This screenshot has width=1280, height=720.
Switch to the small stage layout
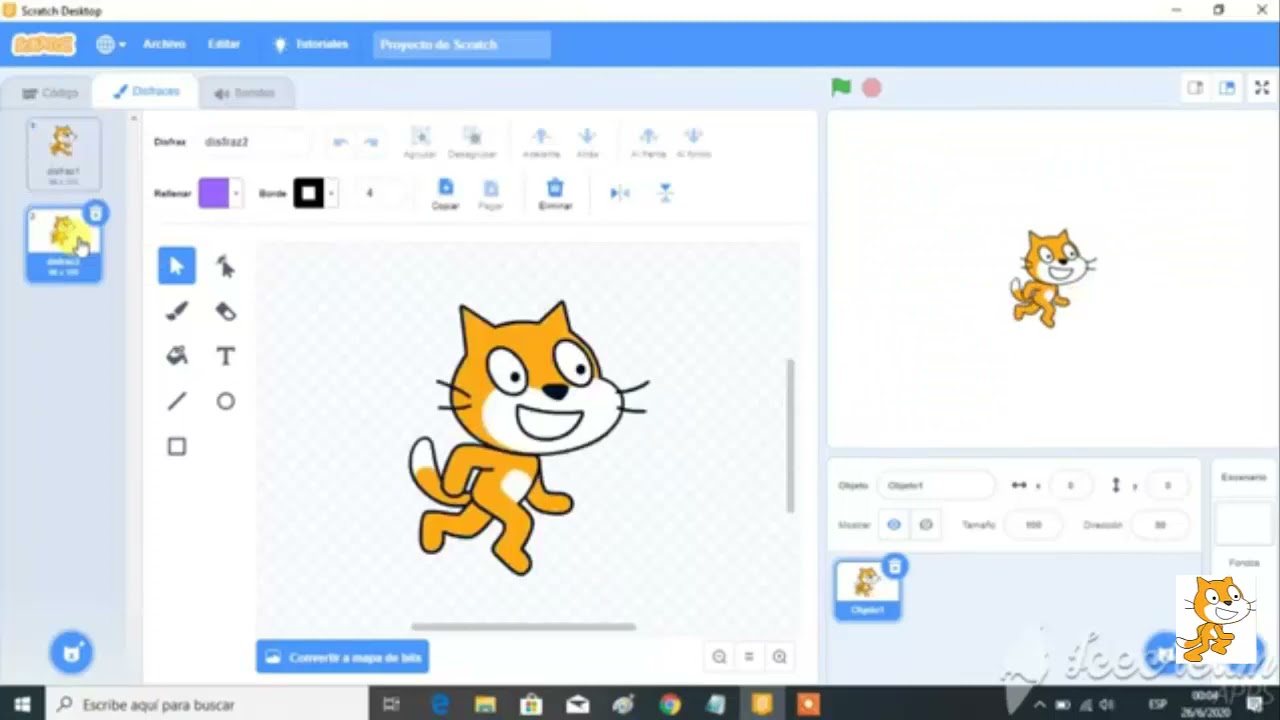tap(1195, 88)
